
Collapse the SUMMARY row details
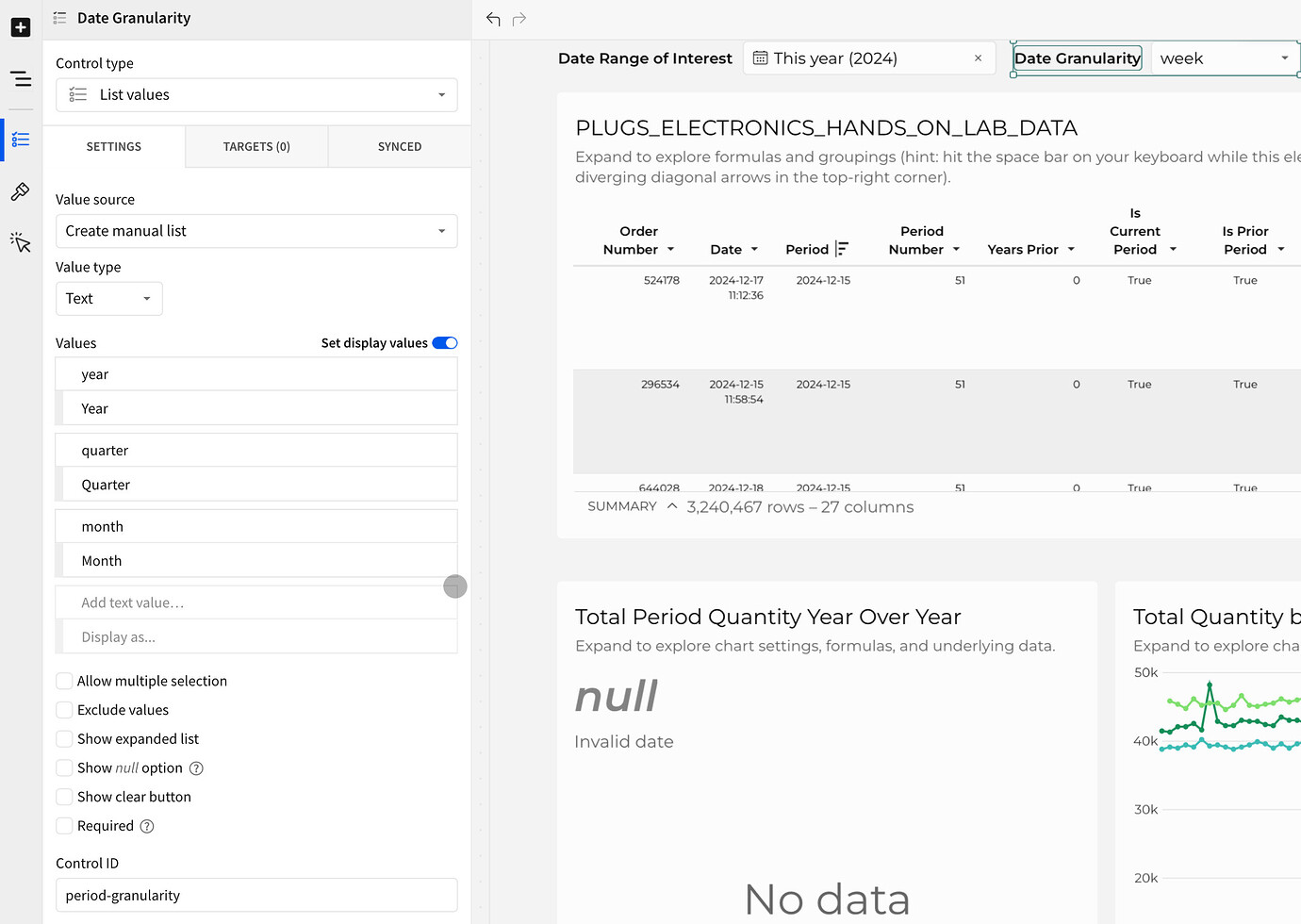(x=672, y=505)
